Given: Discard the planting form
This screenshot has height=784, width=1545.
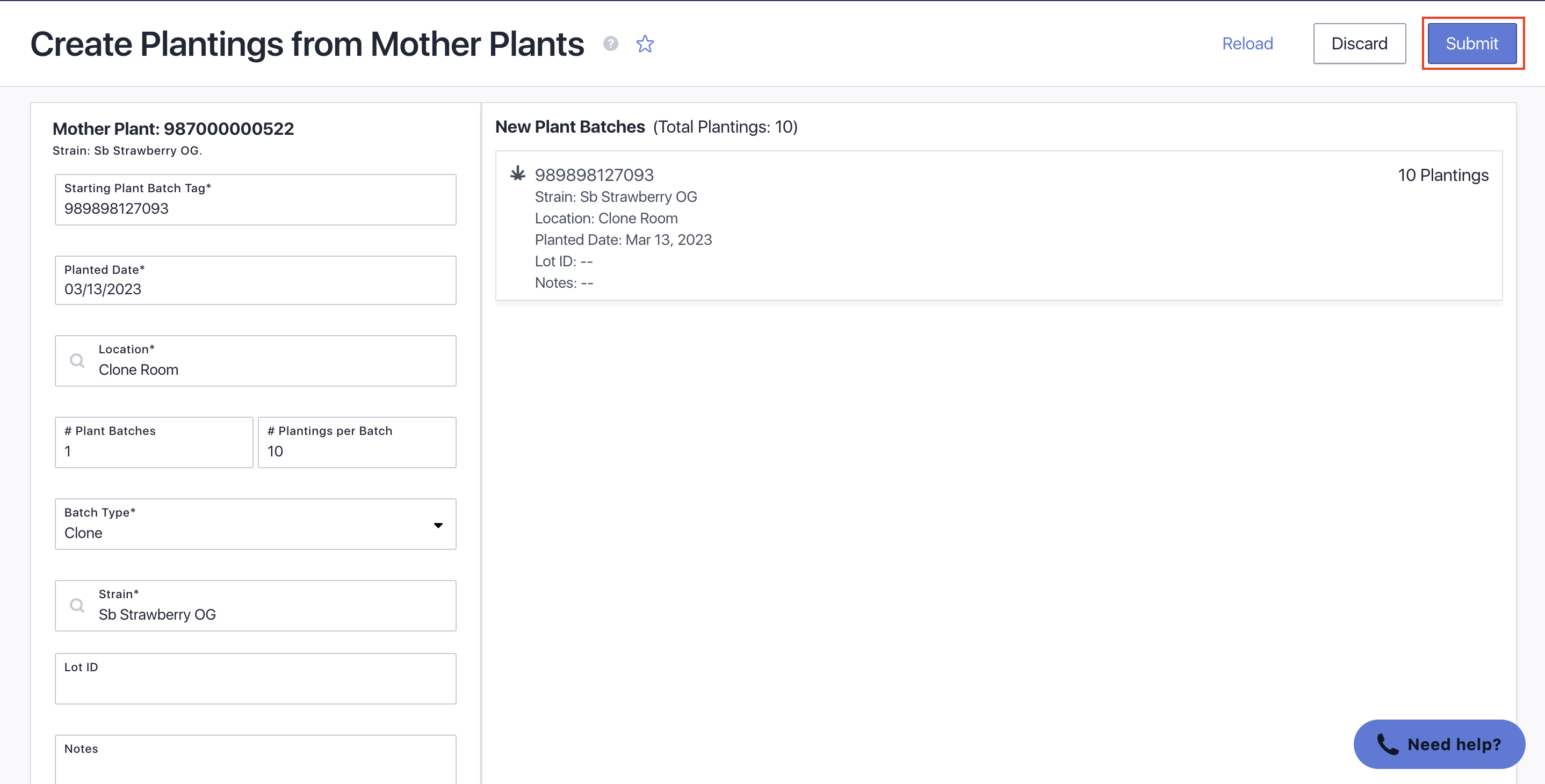Looking at the screenshot, I should [x=1359, y=43].
